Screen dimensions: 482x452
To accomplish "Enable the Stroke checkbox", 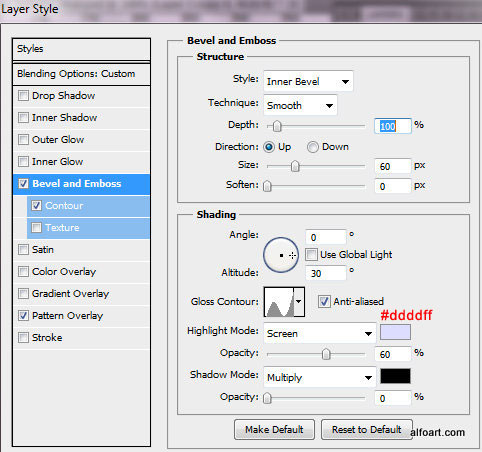I will point(23,338).
